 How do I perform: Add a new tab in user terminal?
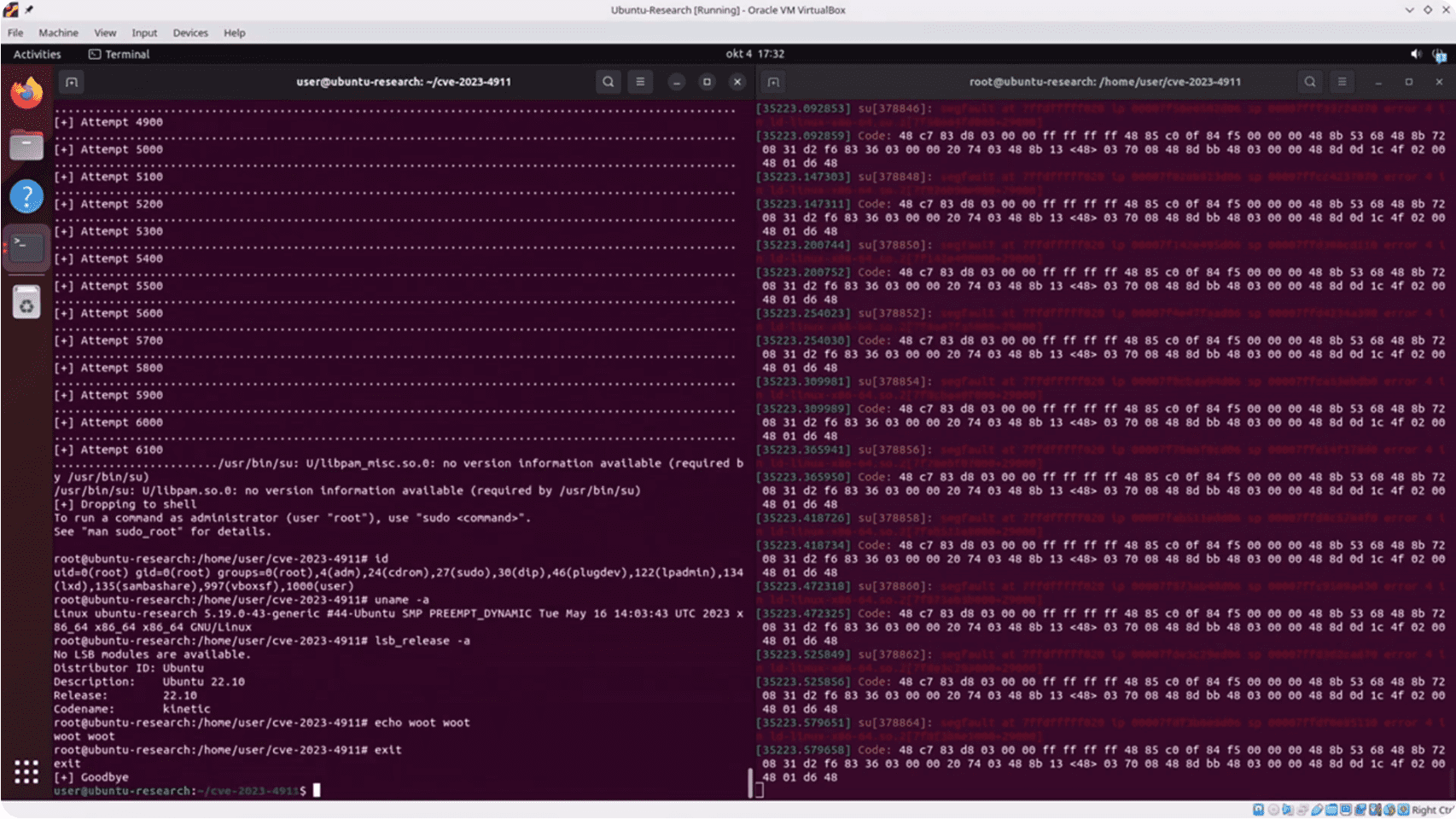click(72, 82)
